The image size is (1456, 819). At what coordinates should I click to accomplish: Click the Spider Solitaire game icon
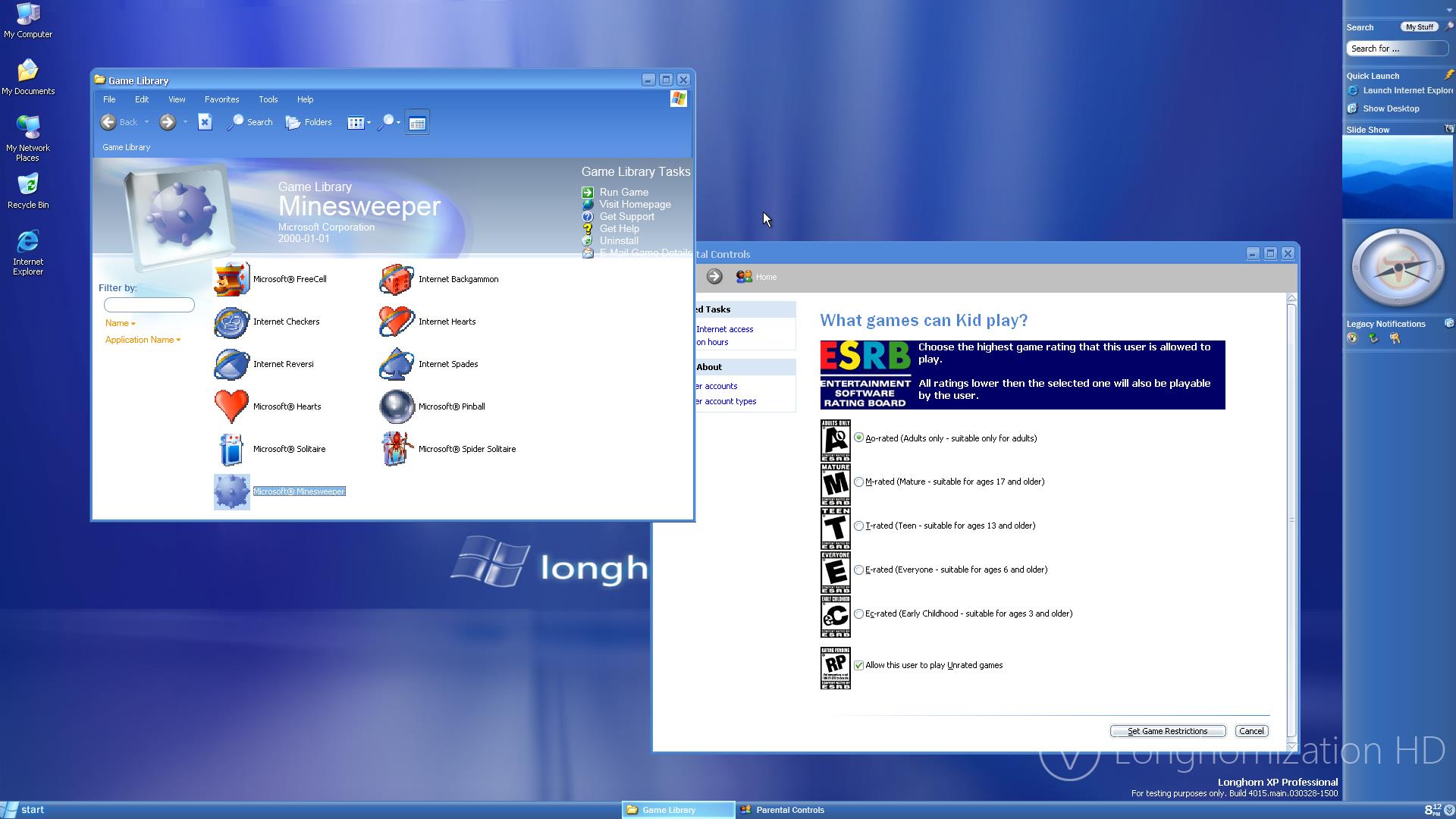point(397,449)
